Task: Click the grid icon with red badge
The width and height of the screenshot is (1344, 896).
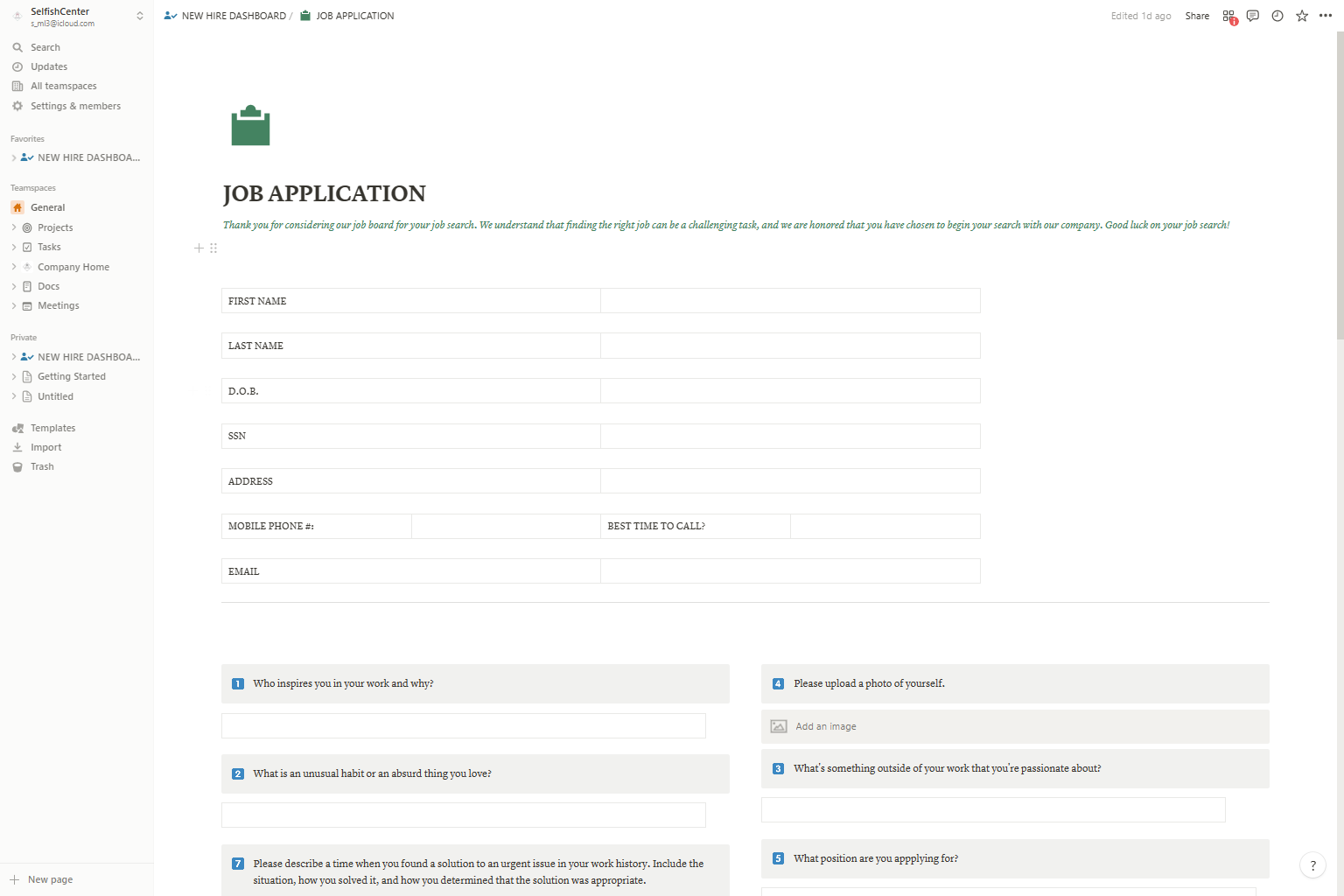Action: 1229,17
